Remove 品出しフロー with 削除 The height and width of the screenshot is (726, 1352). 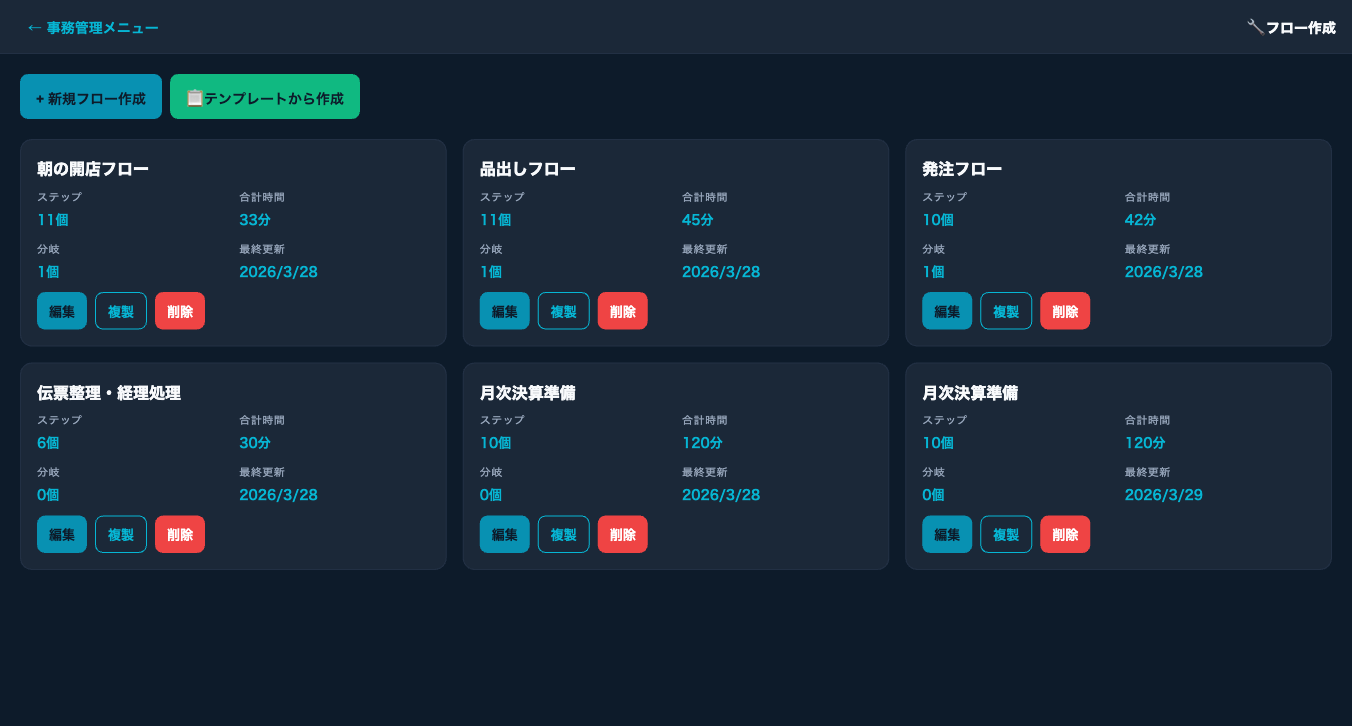(622, 311)
